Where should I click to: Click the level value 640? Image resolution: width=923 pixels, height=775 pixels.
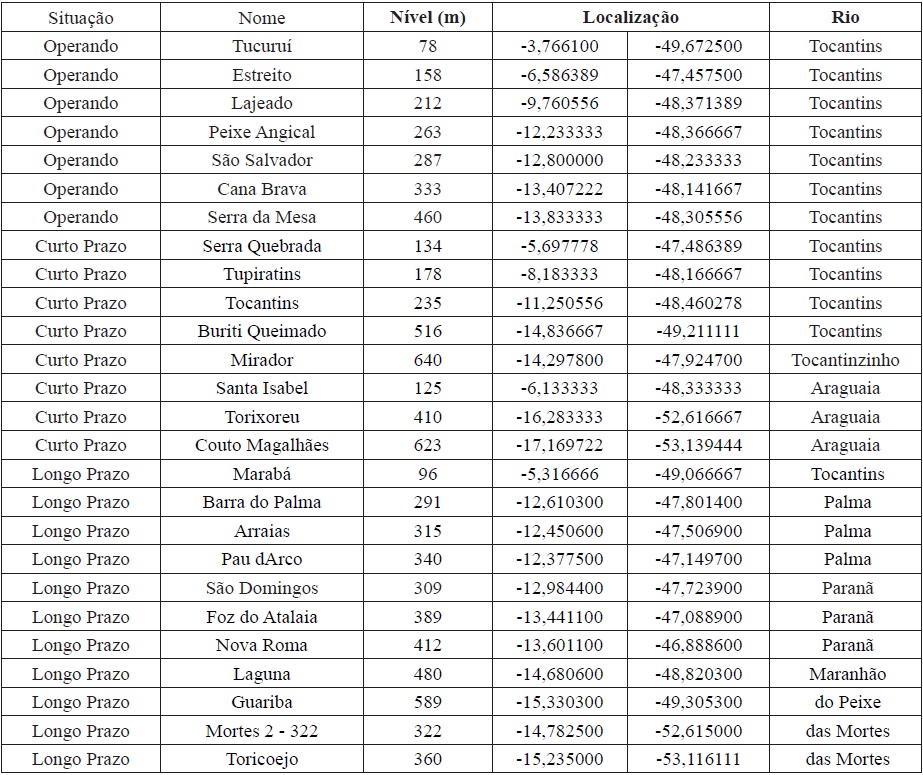tap(427, 360)
